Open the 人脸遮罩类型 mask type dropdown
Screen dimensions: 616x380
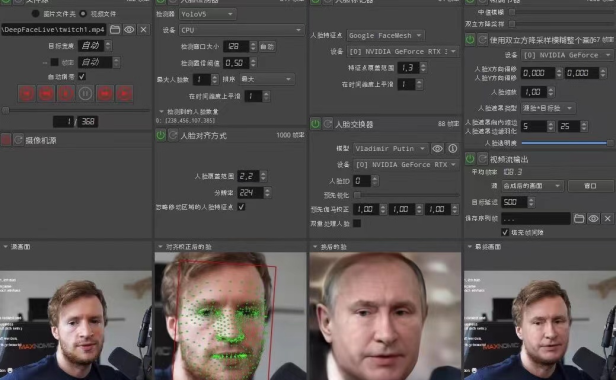pos(547,108)
